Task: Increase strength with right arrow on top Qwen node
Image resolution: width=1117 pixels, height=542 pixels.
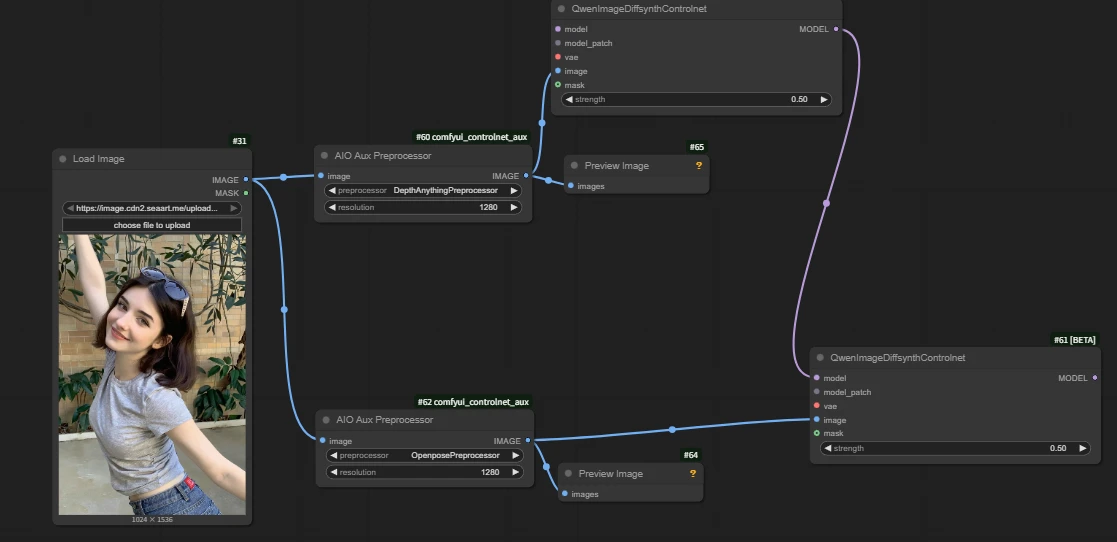Action: tap(824, 100)
